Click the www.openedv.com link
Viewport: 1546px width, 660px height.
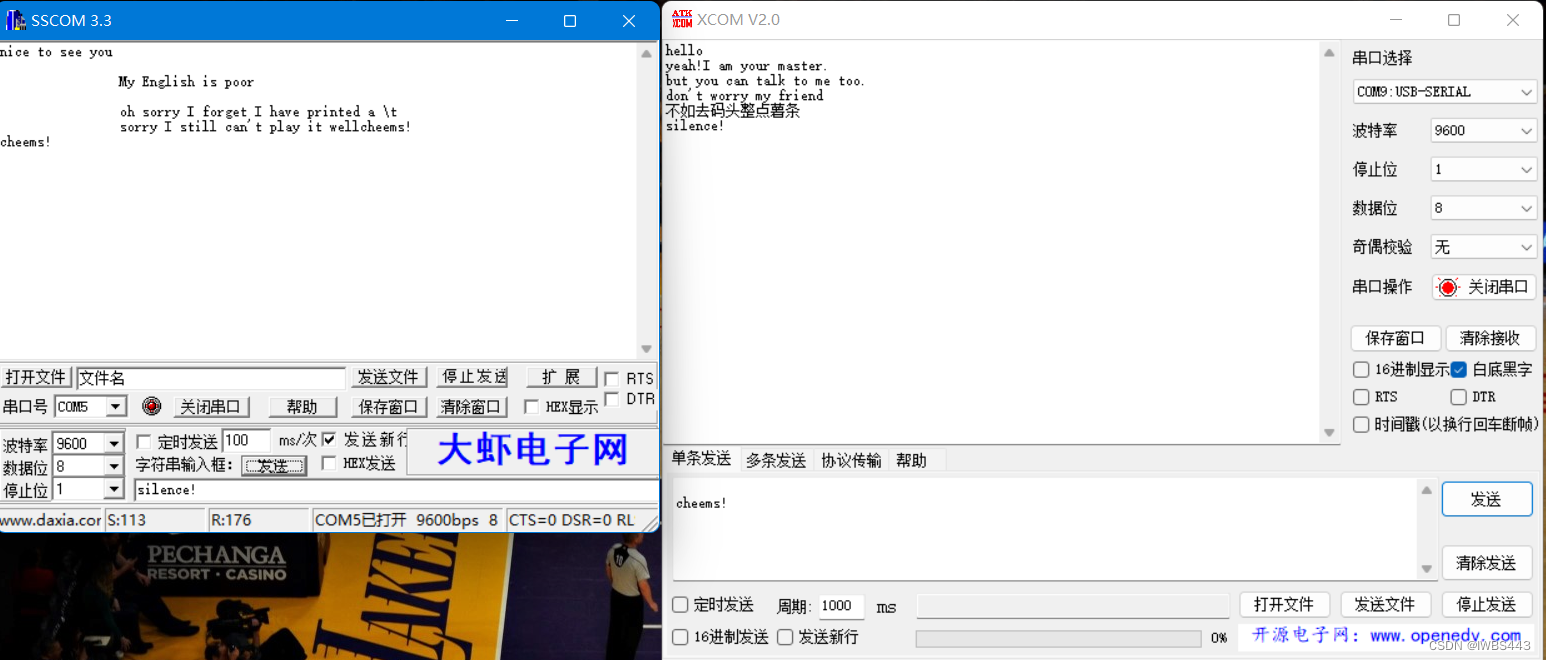coord(1445,636)
